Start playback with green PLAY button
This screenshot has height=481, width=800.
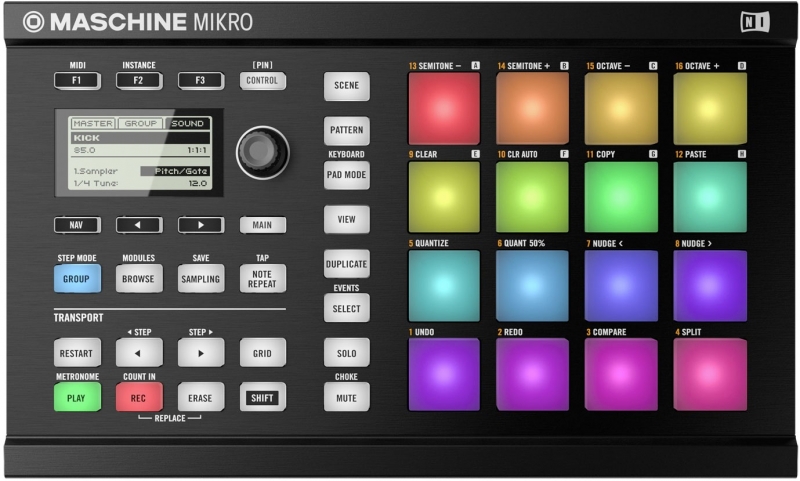click(x=77, y=397)
